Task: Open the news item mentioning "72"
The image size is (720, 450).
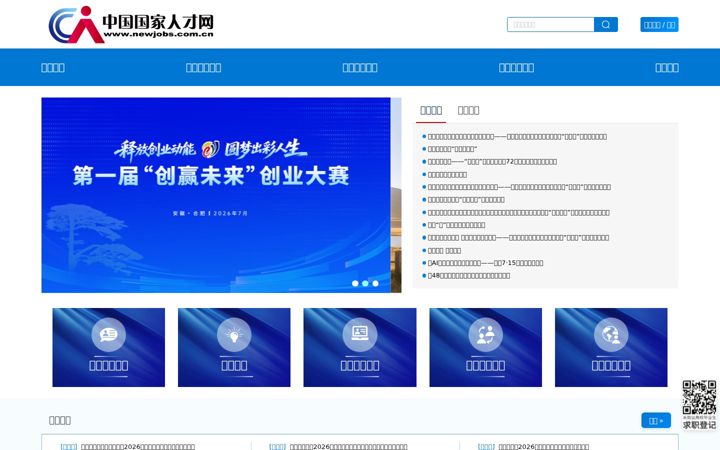Action: (x=492, y=162)
